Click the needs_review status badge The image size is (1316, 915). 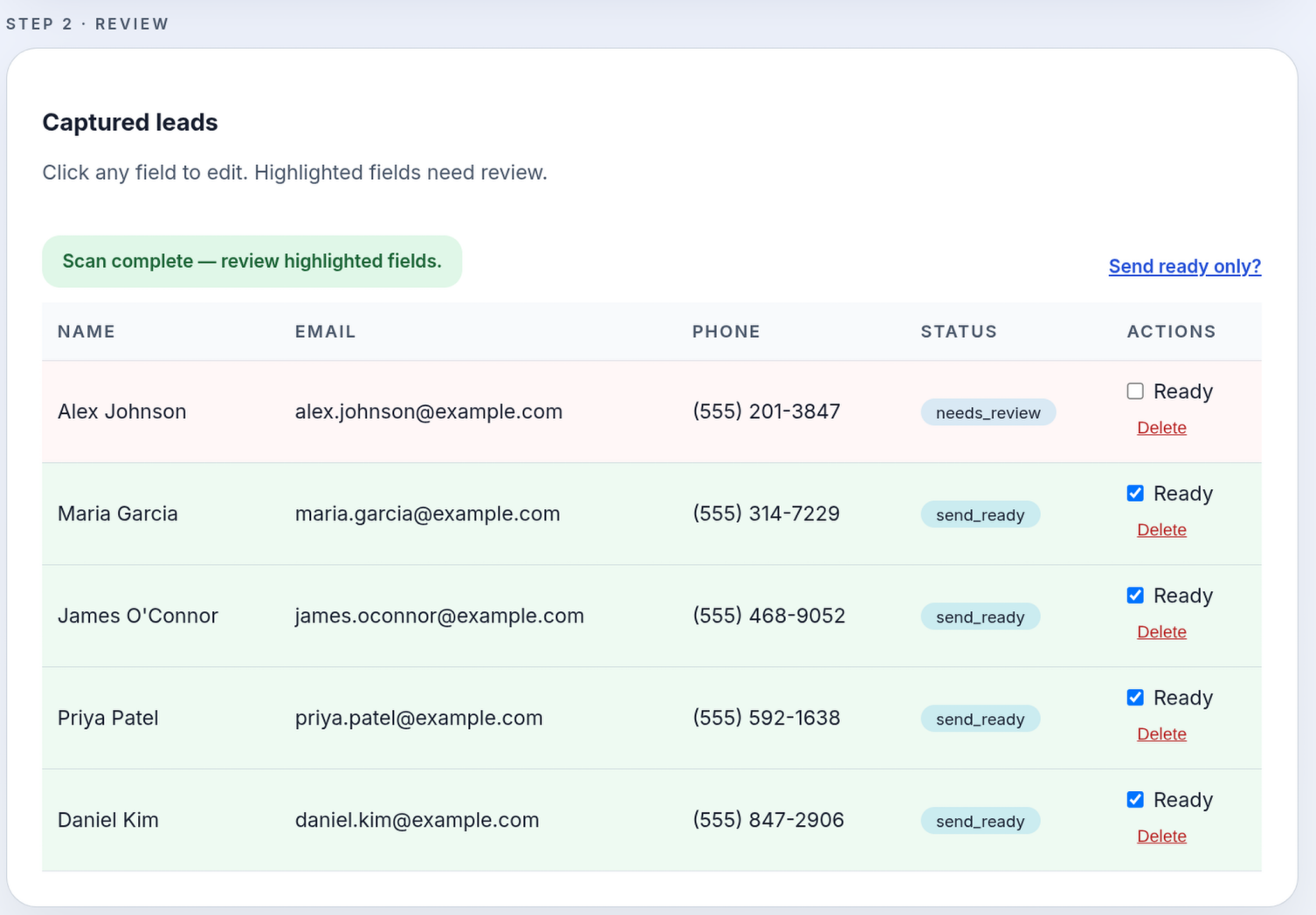(988, 413)
